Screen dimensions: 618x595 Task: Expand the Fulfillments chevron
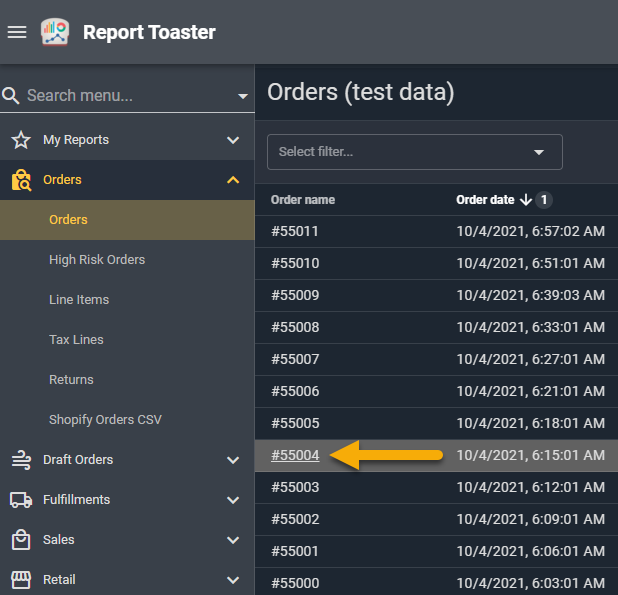(x=233, y=500)
